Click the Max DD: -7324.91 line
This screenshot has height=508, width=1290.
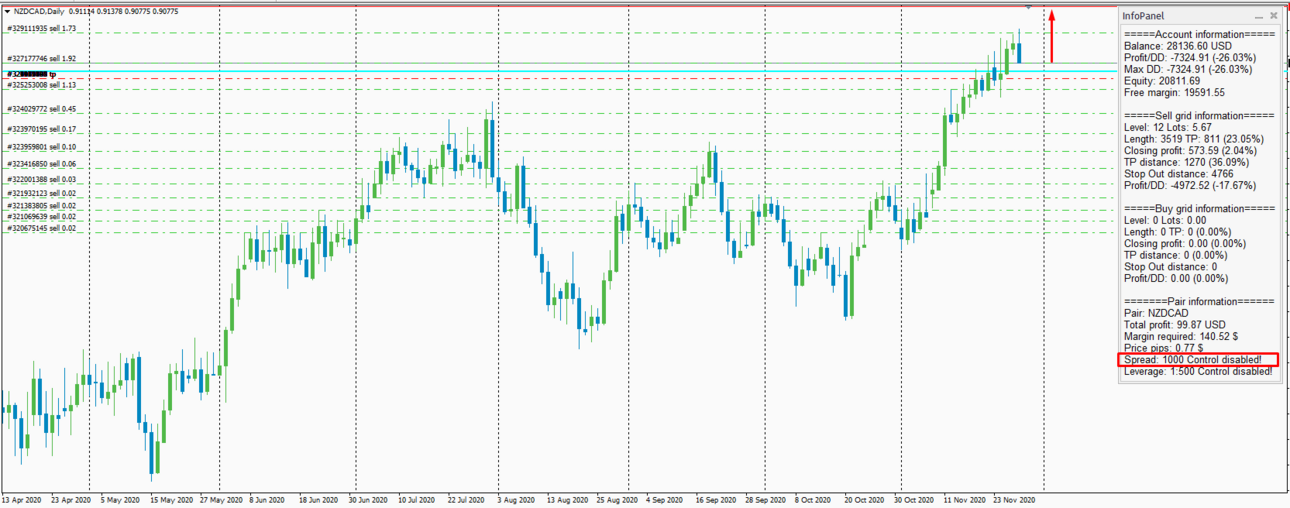pos(1188,69)
